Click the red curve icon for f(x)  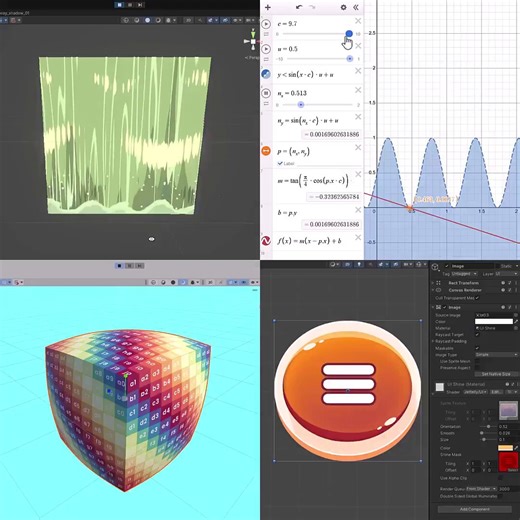[266, 240]
